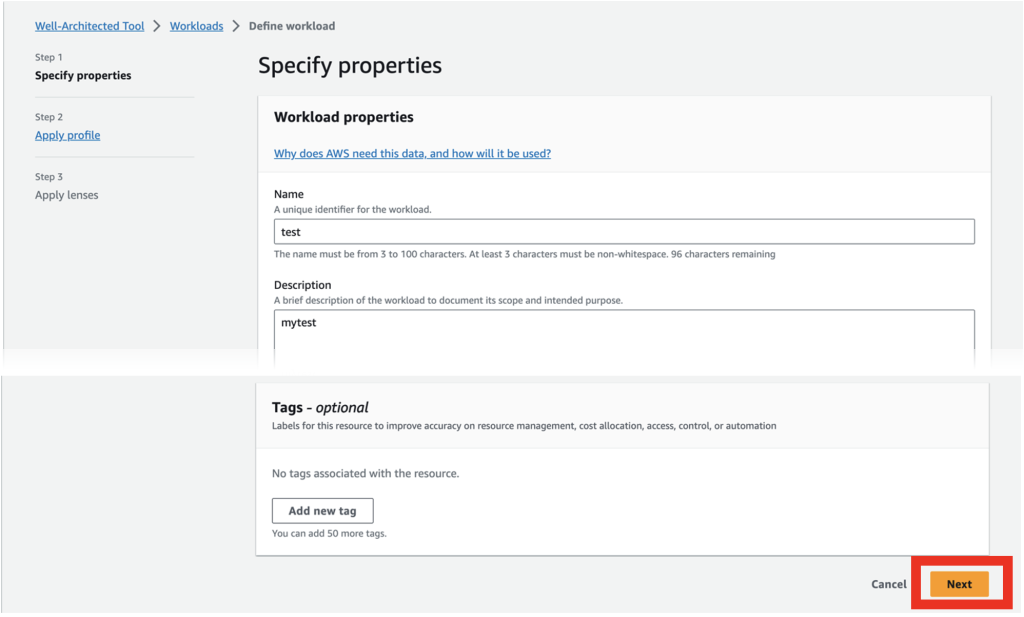Select Step 1 Specify properties
1024x617 pixels.
point(83,76)
